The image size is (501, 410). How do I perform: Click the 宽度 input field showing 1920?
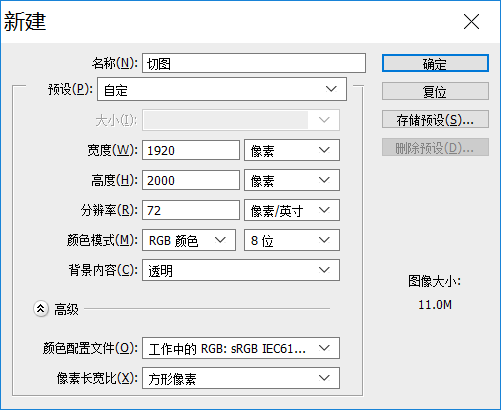(x=191, y=150)
